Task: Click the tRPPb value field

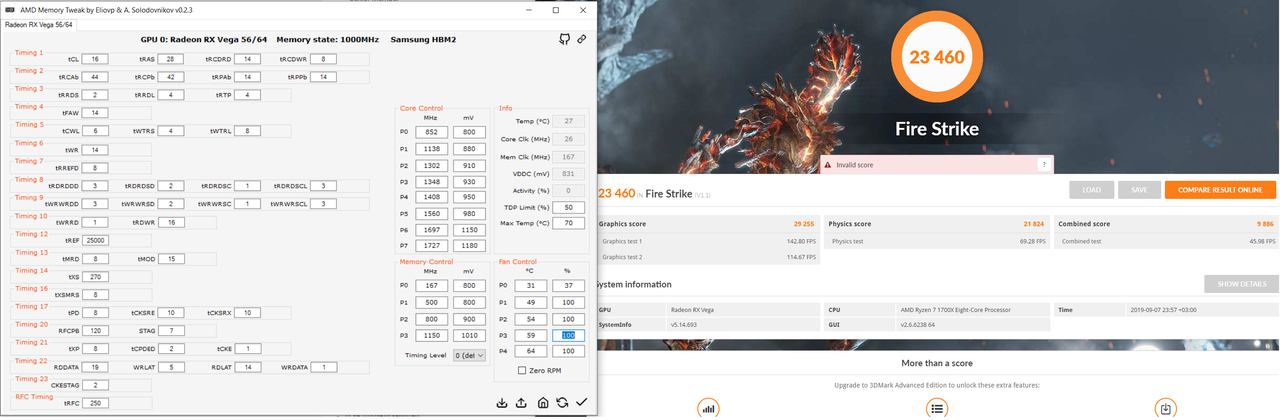Action: click(323, 77)
